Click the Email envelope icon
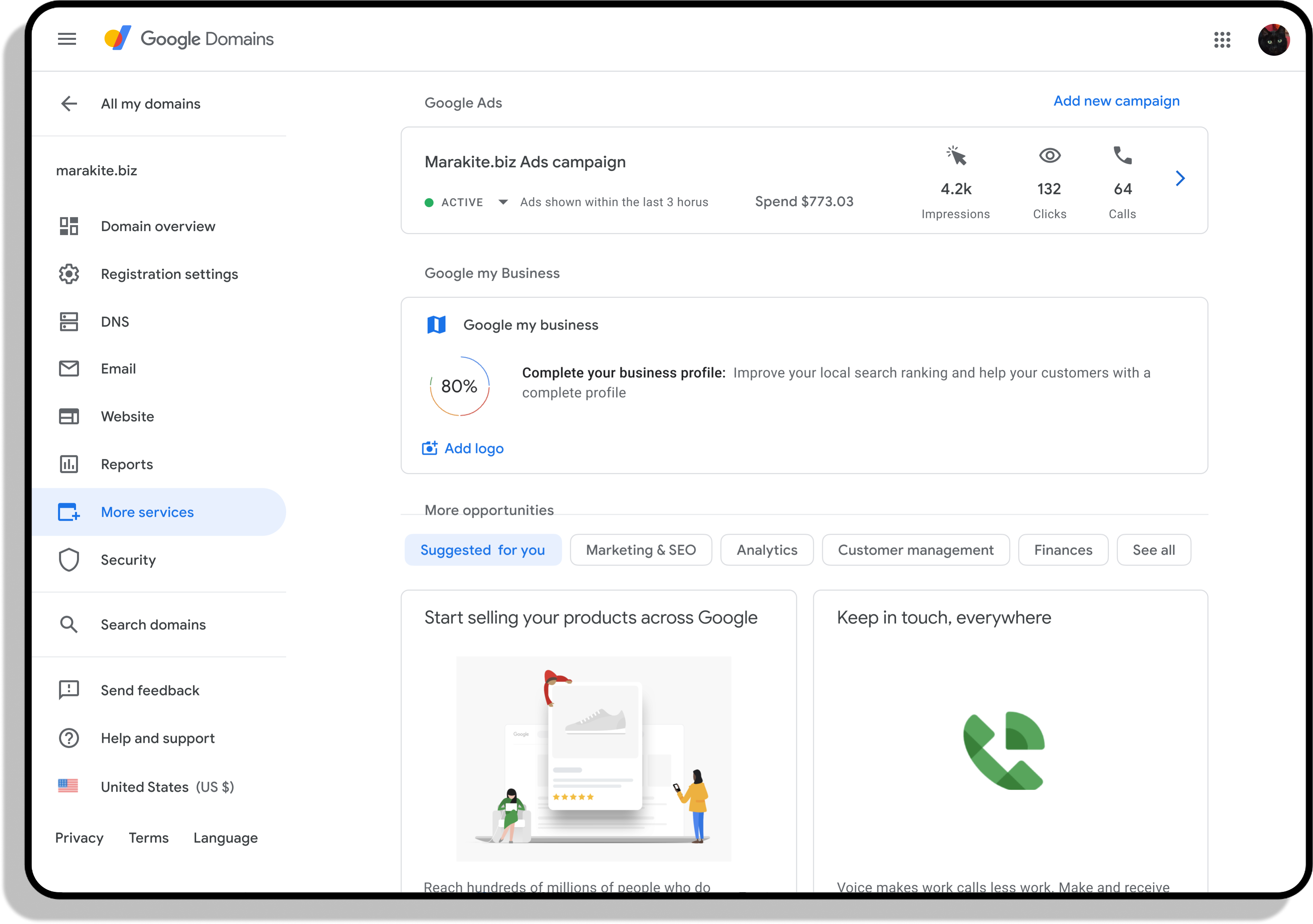This screenshot has width=1313, height=924. 69,369
